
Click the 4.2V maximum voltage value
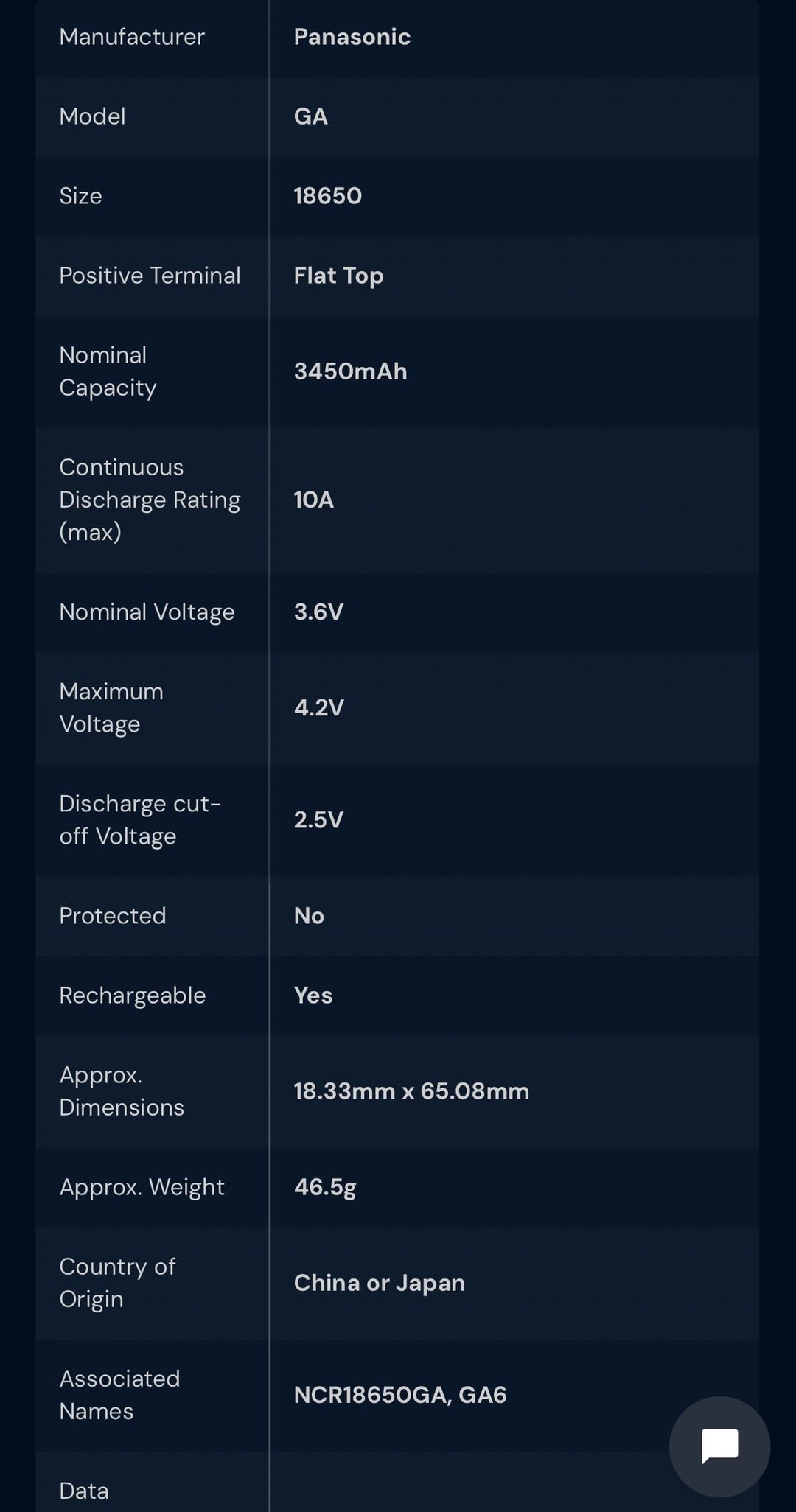click(318, 707)
